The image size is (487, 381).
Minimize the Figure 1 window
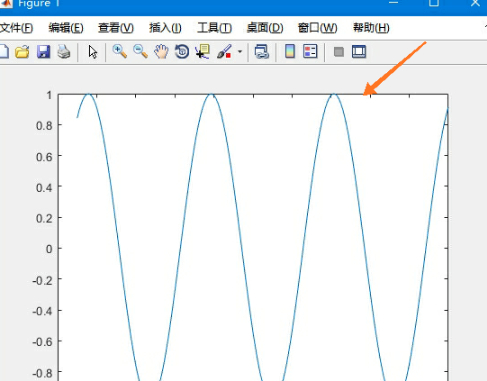393,3
